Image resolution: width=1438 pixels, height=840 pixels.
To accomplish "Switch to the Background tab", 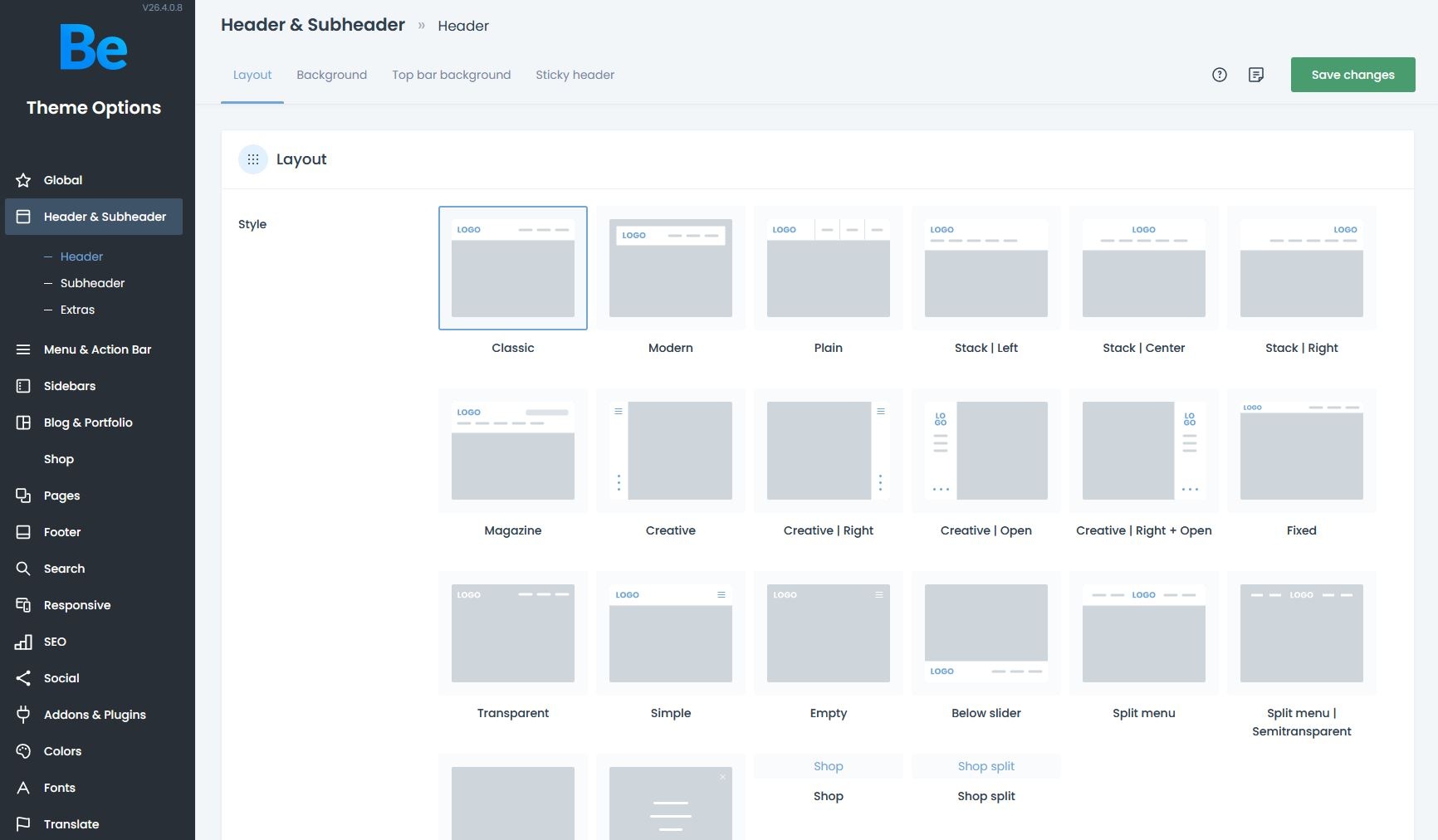I will coord(332,75).
